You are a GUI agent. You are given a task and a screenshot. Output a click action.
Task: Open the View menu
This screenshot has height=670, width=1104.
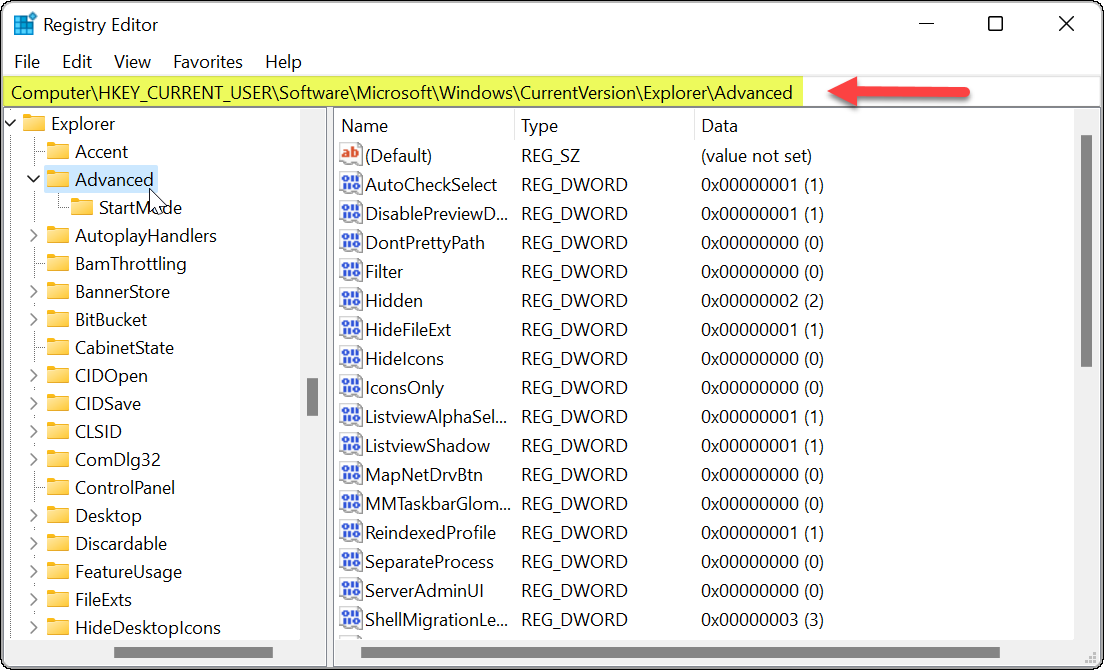132,62
